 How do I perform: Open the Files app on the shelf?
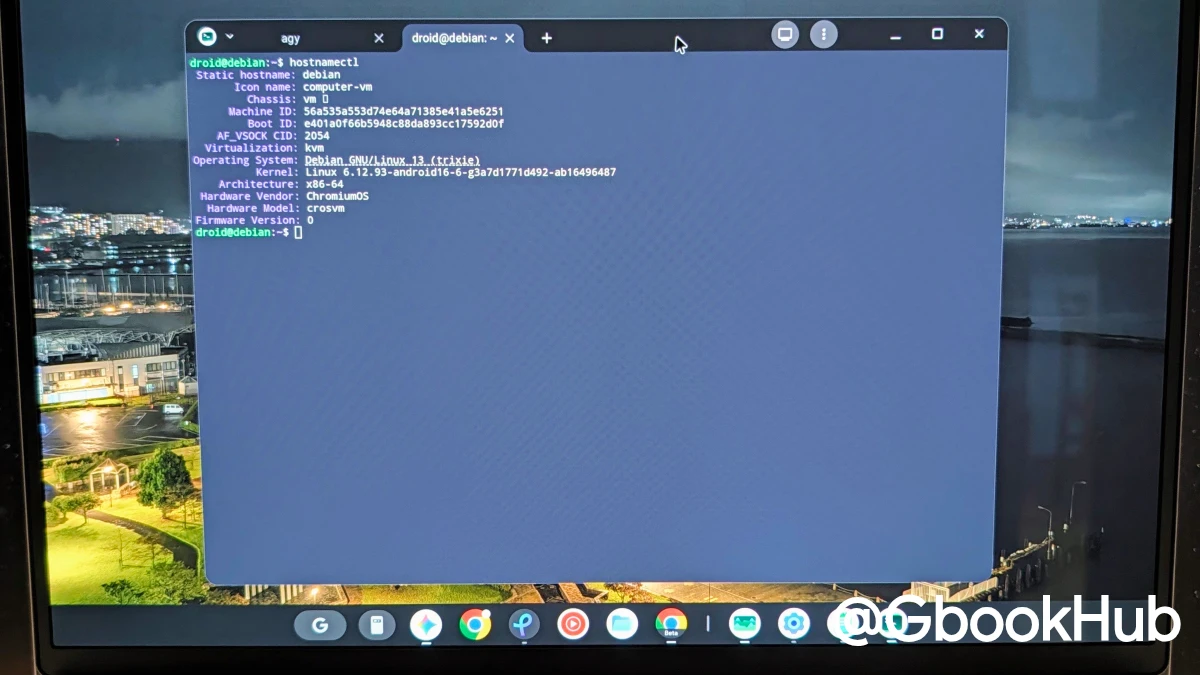pyautogui.click(x=622, y=625)
